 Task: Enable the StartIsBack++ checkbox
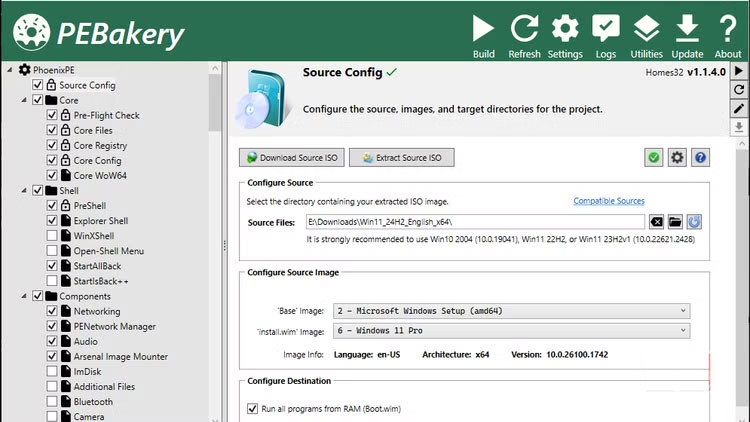[x=52, y=281]
